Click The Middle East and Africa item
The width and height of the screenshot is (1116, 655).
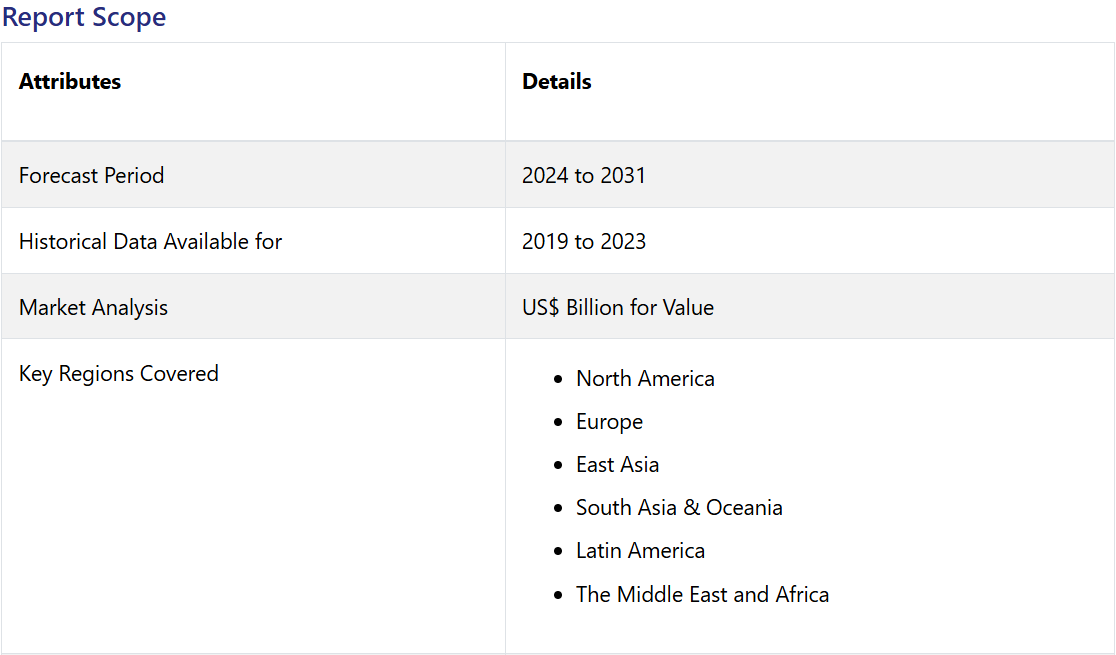tap(702, 594)
